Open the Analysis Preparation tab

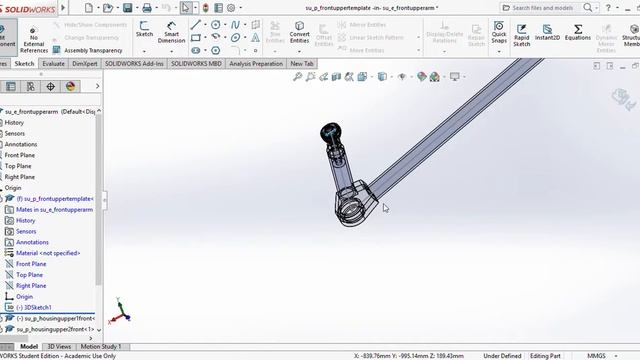[256, 63]
